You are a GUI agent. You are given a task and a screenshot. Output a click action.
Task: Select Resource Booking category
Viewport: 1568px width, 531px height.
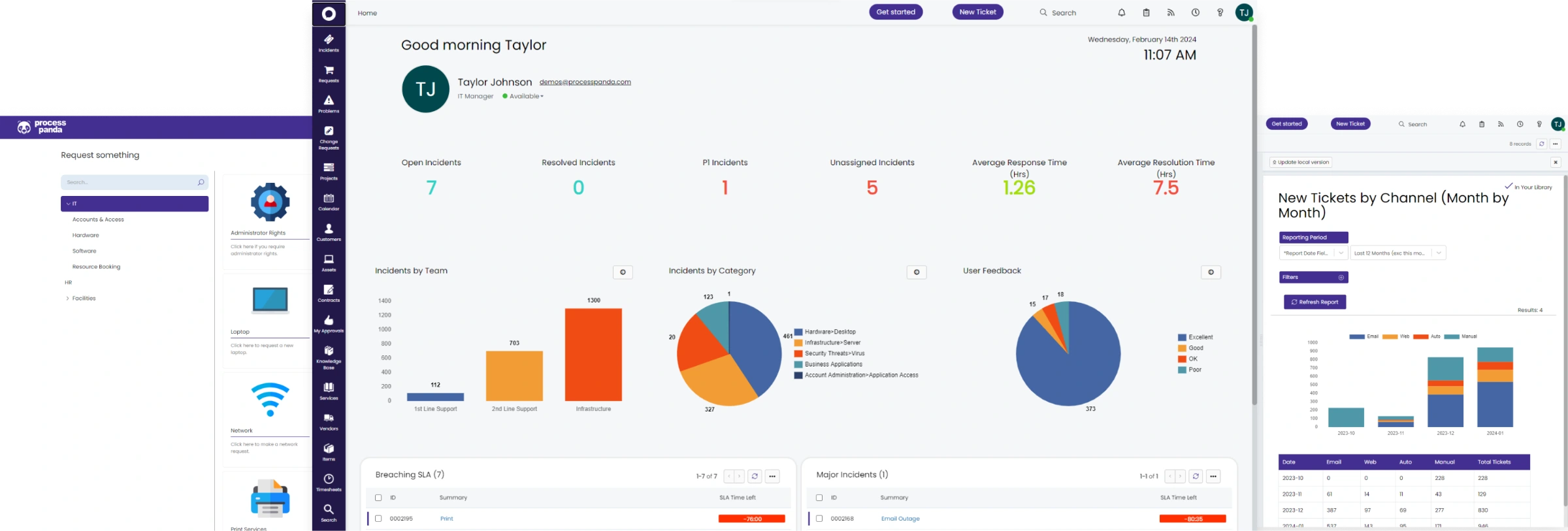pos(96,266)
